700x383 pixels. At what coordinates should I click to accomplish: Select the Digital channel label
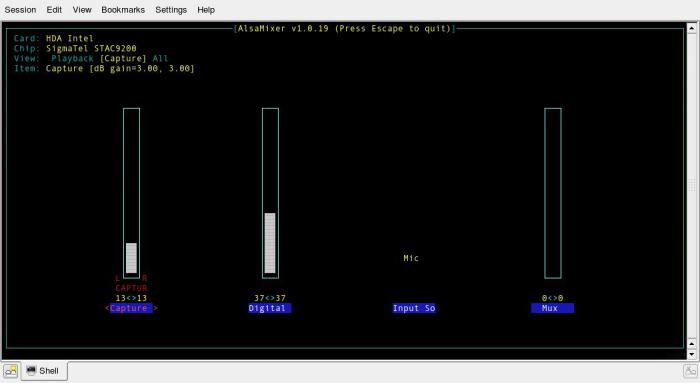(270, 308)
